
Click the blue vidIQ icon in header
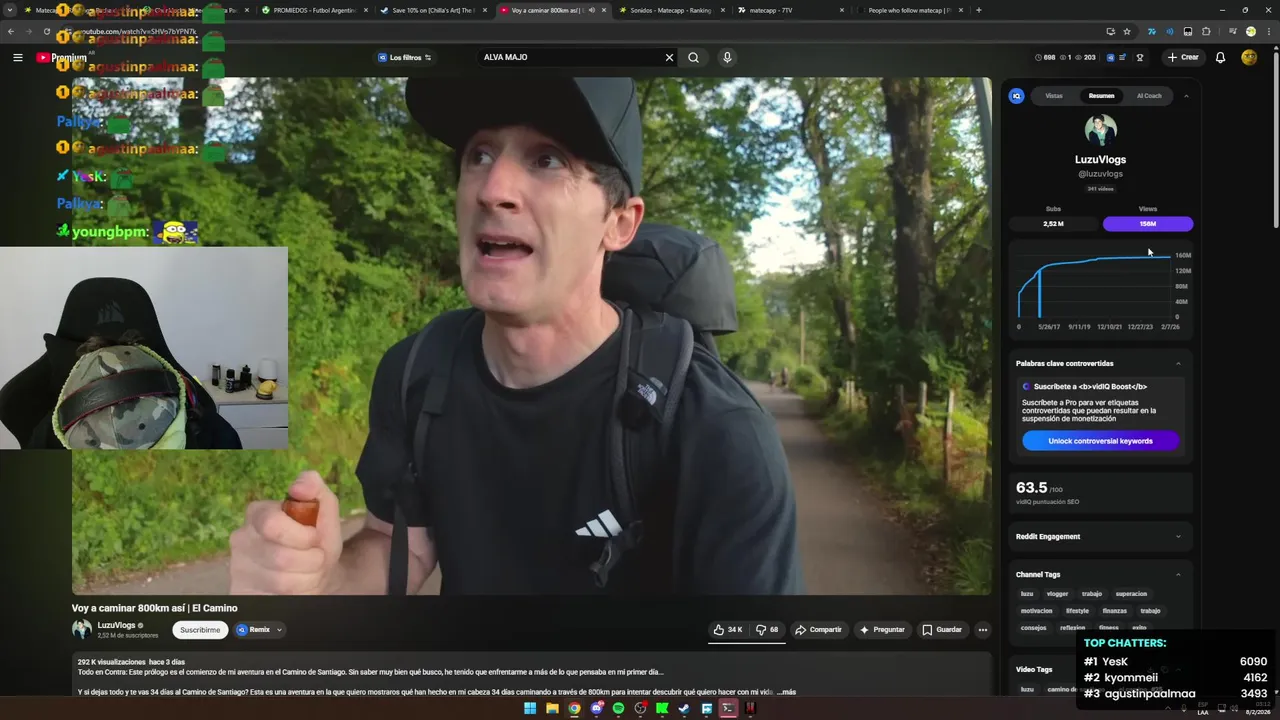[1110, 57]
